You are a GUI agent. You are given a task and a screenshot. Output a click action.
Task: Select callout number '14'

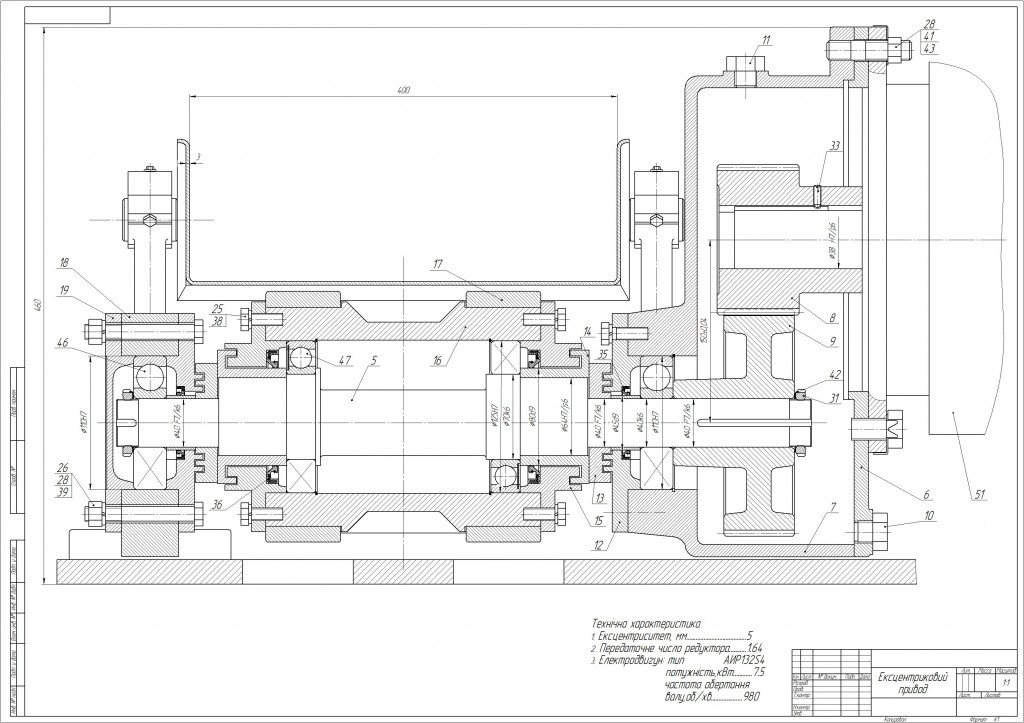587,333
